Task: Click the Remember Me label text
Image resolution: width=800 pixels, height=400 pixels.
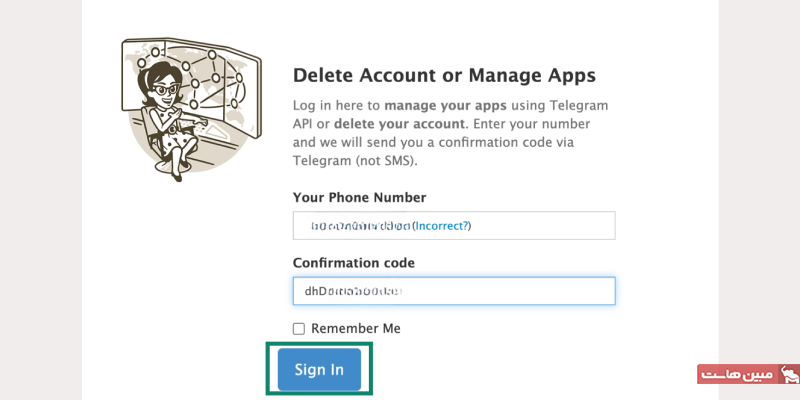Action: coord(356,329)
